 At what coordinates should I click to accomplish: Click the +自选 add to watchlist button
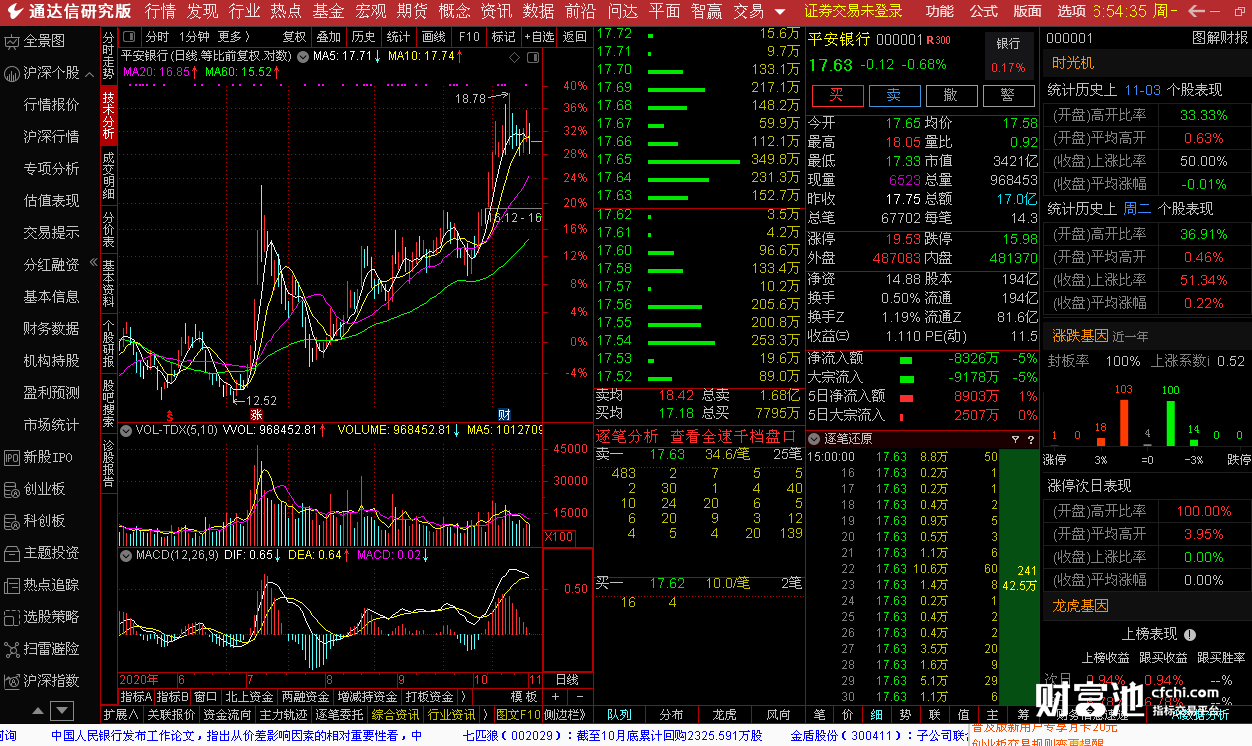(537, 37)
